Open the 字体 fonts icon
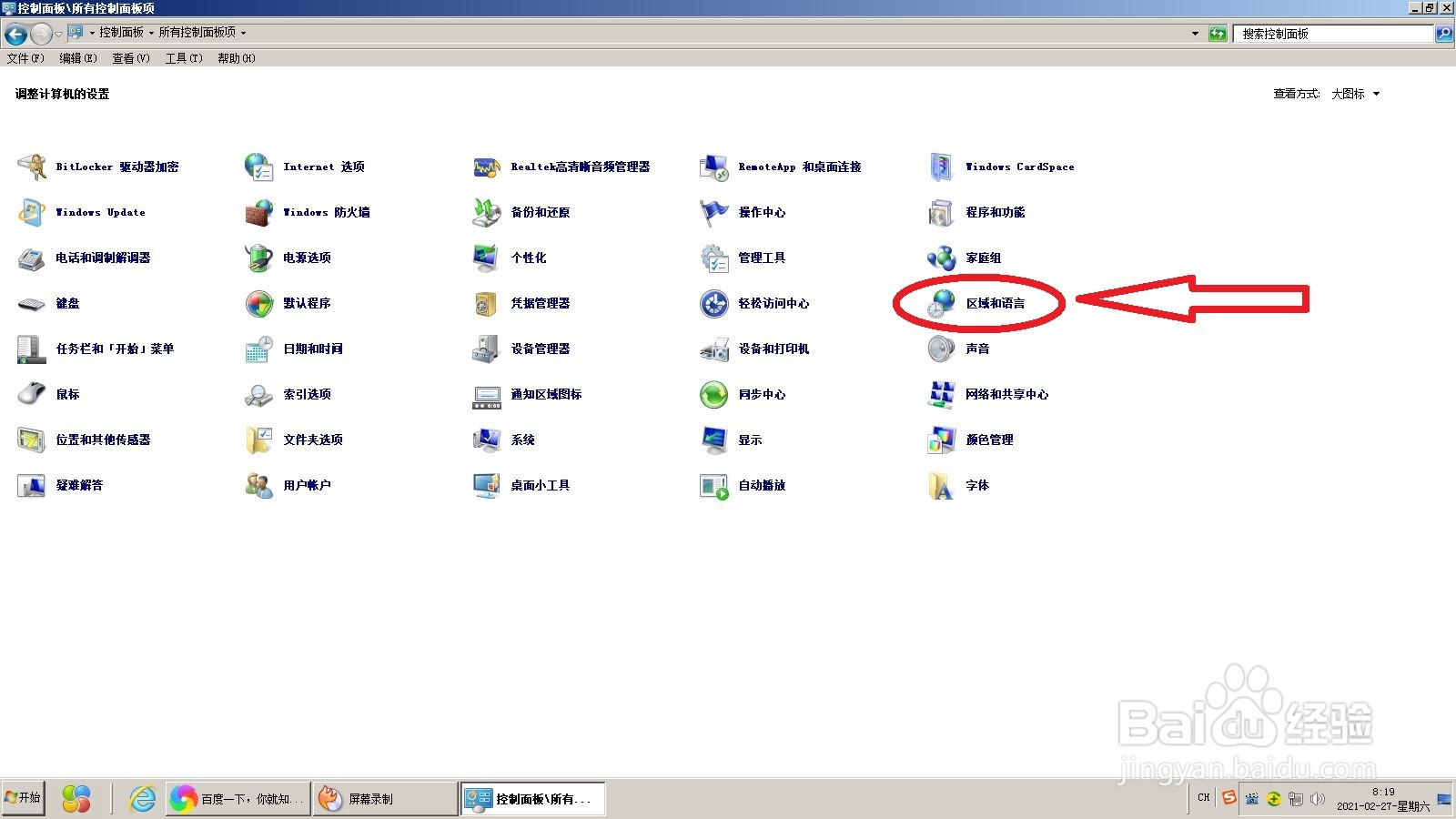Viewport: 1456px width, 819px height. click(942, 485)
